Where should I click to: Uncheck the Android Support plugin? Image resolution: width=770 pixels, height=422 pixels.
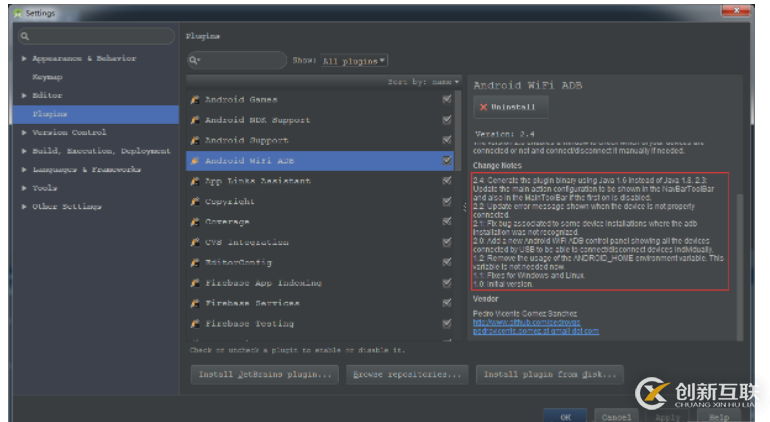coord(447,140)
